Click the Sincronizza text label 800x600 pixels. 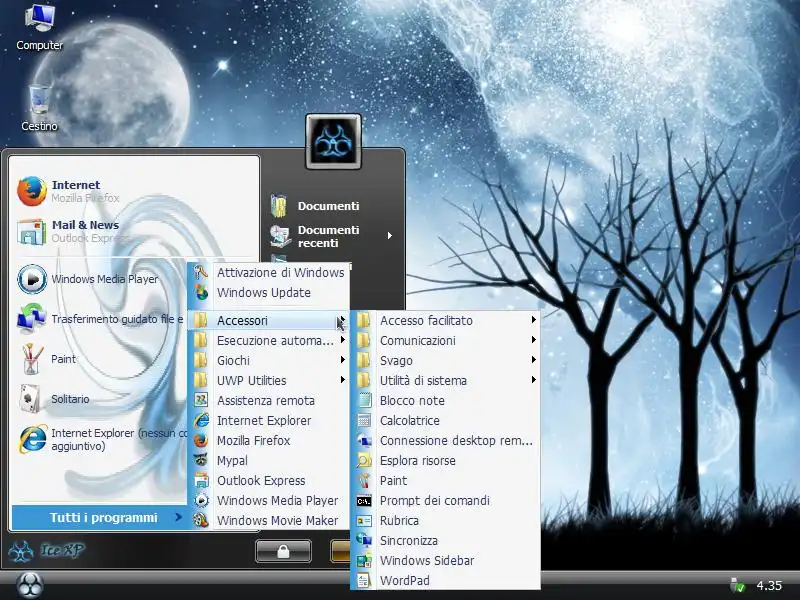pos(408,540)
